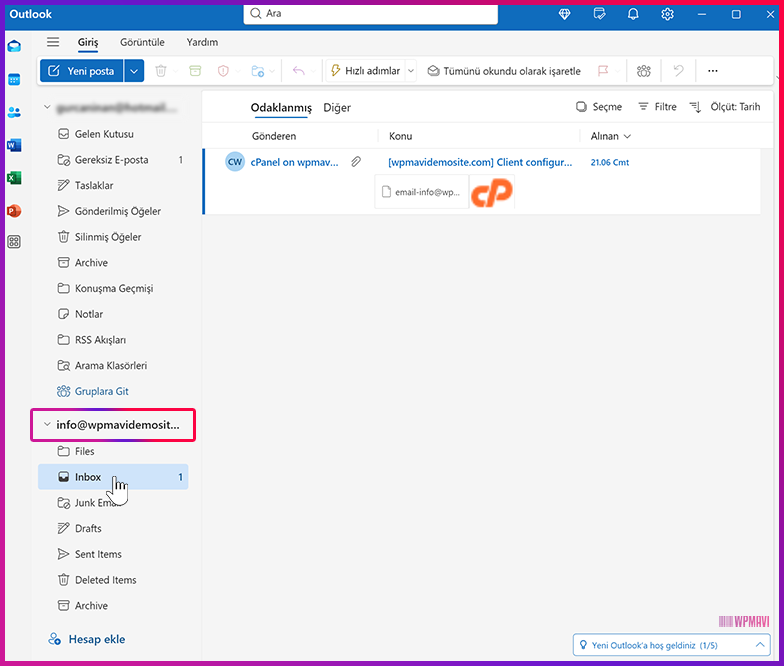The image size is (784, 666).
Task: Click the Undo icon in toolbar
Action: 678,71
